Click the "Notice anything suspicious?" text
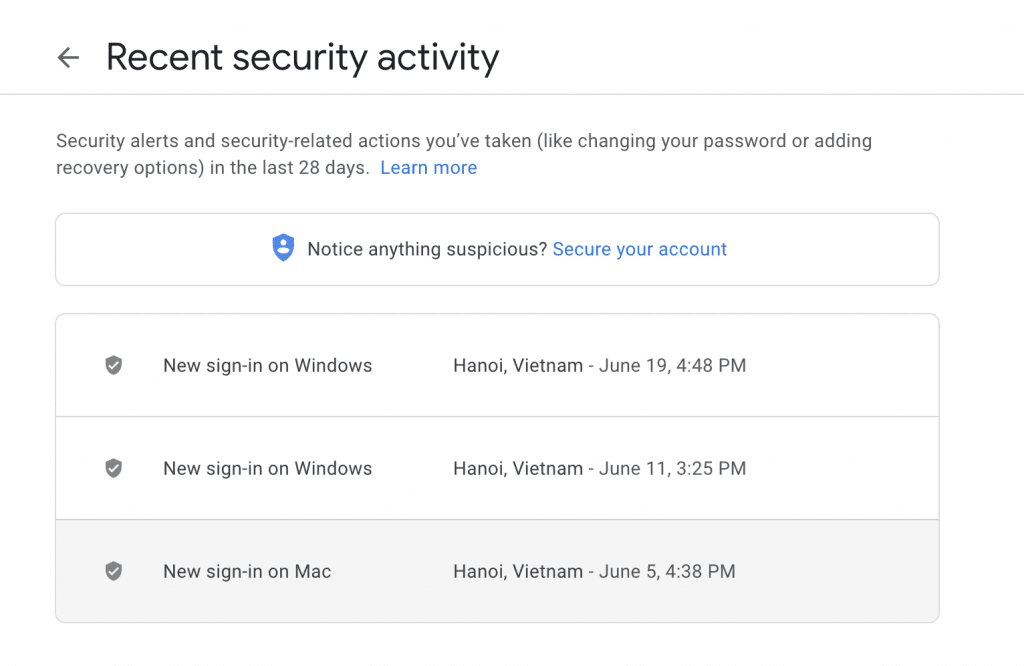1024x666 pixels. coord(427,249)
